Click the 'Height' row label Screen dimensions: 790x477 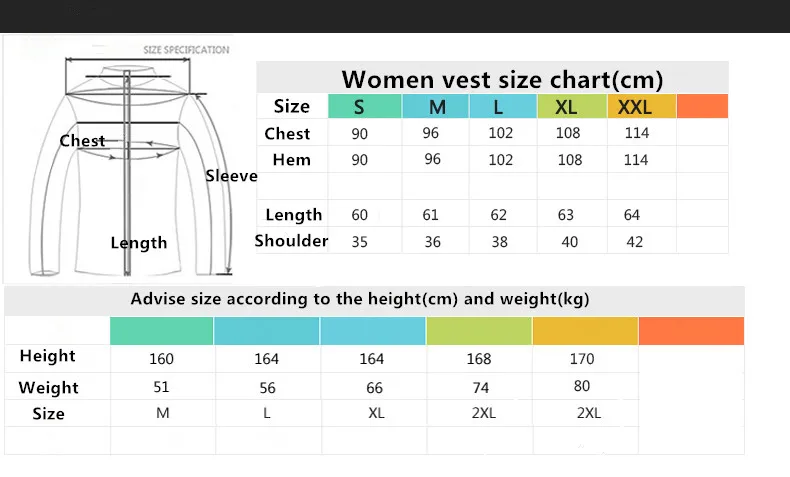tap(47, 356)
